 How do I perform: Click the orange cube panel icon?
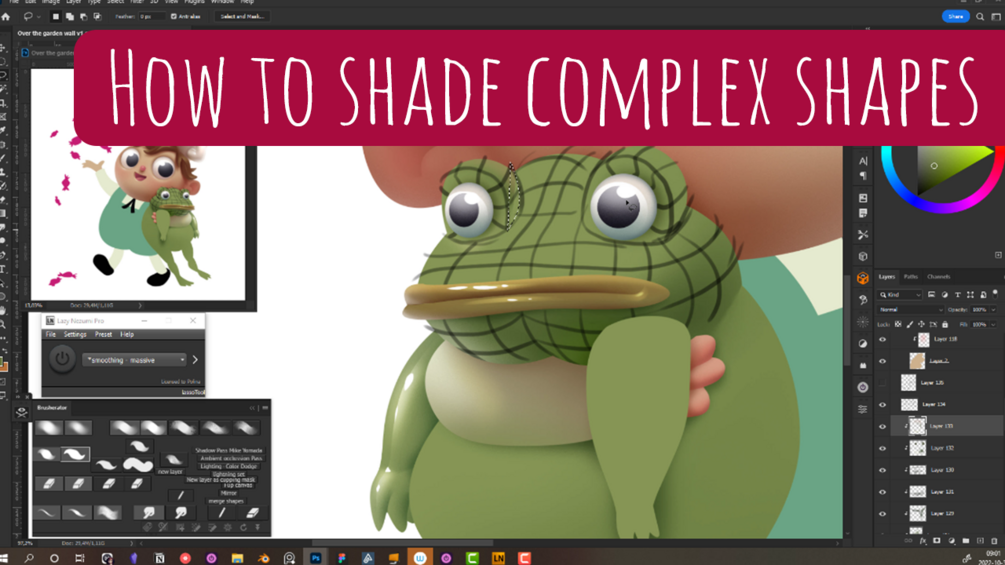tap(863, 278)
